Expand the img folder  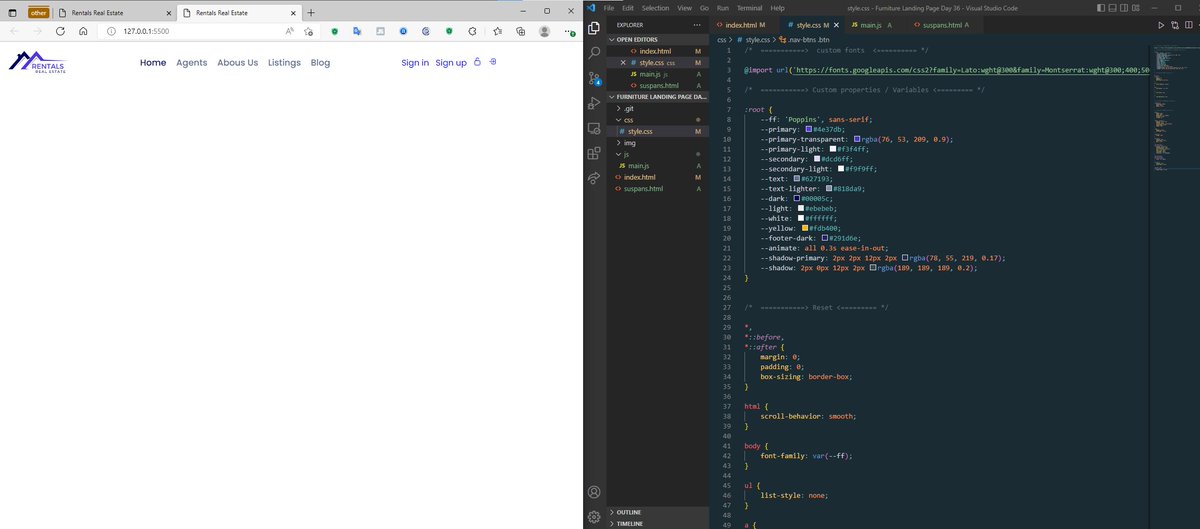[x=660, y=143]
